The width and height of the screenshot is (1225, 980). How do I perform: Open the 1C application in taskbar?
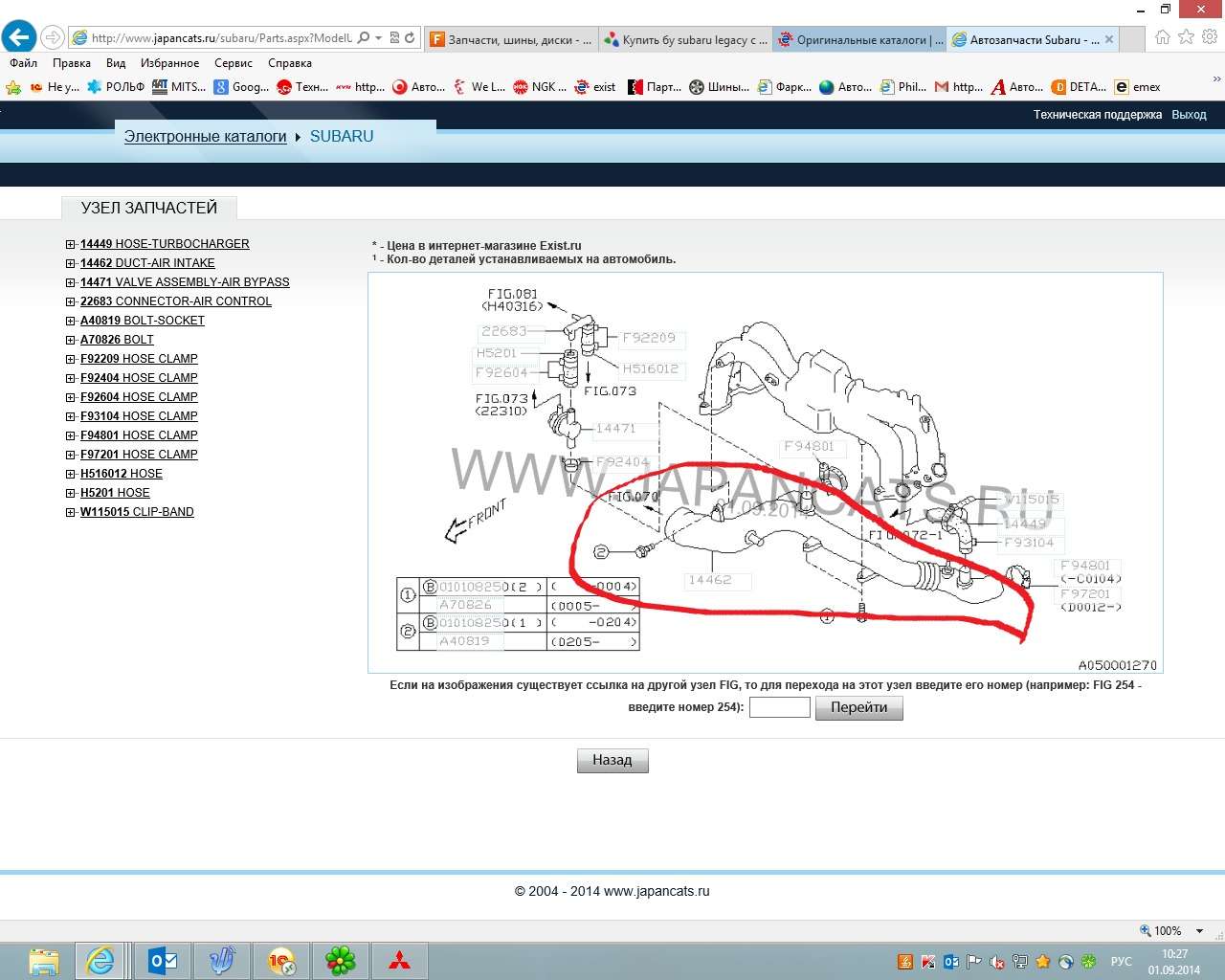coord(281,960)
